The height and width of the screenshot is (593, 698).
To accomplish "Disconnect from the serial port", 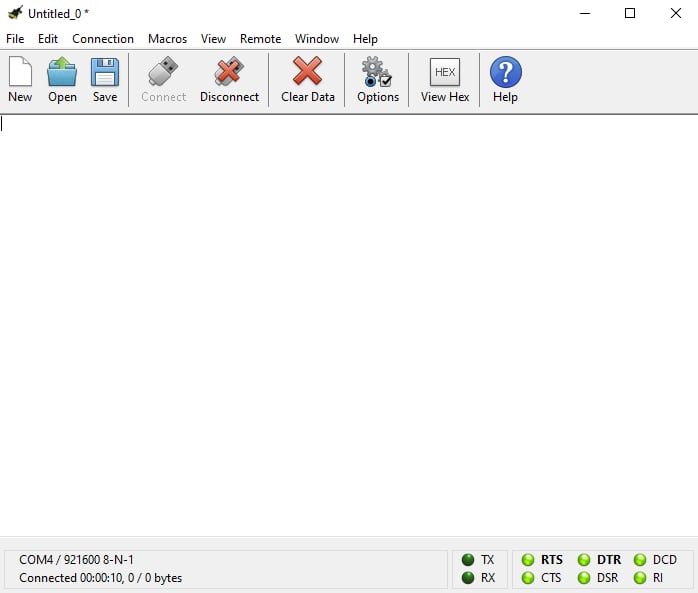I will coord(229,79).
